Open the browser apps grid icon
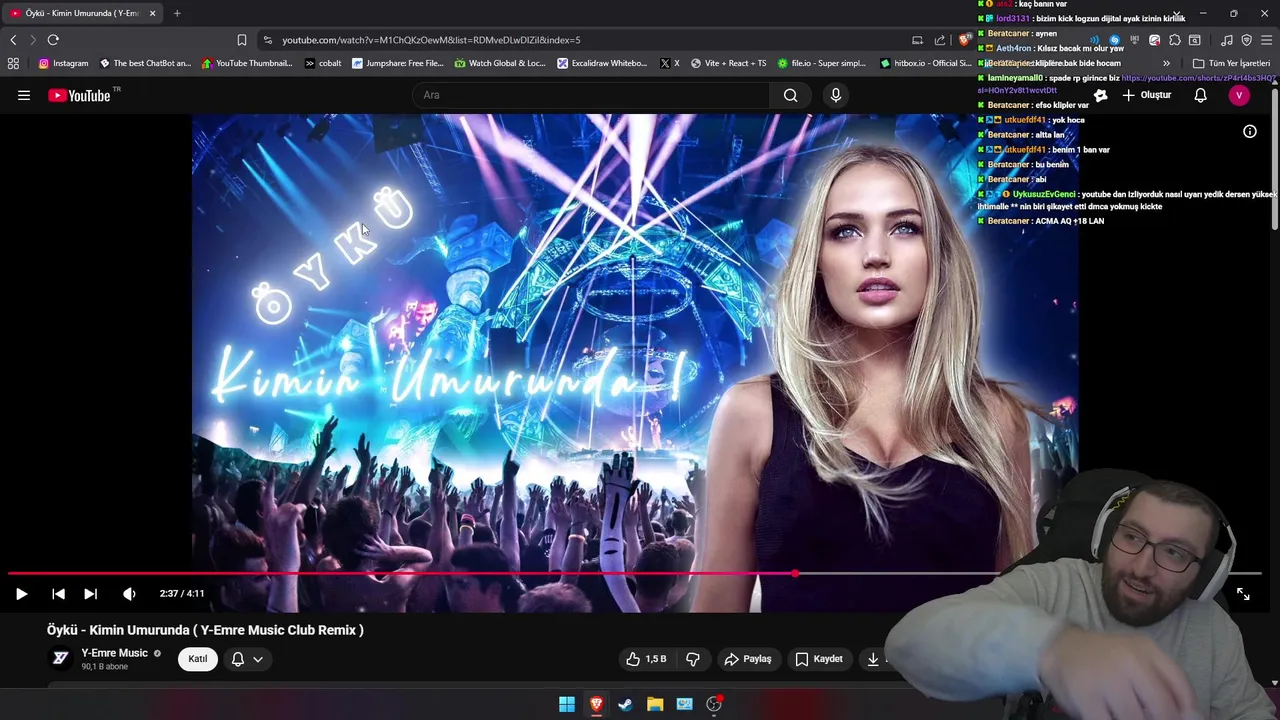Viewport: 1280px width, 720px height. point(13,63)
